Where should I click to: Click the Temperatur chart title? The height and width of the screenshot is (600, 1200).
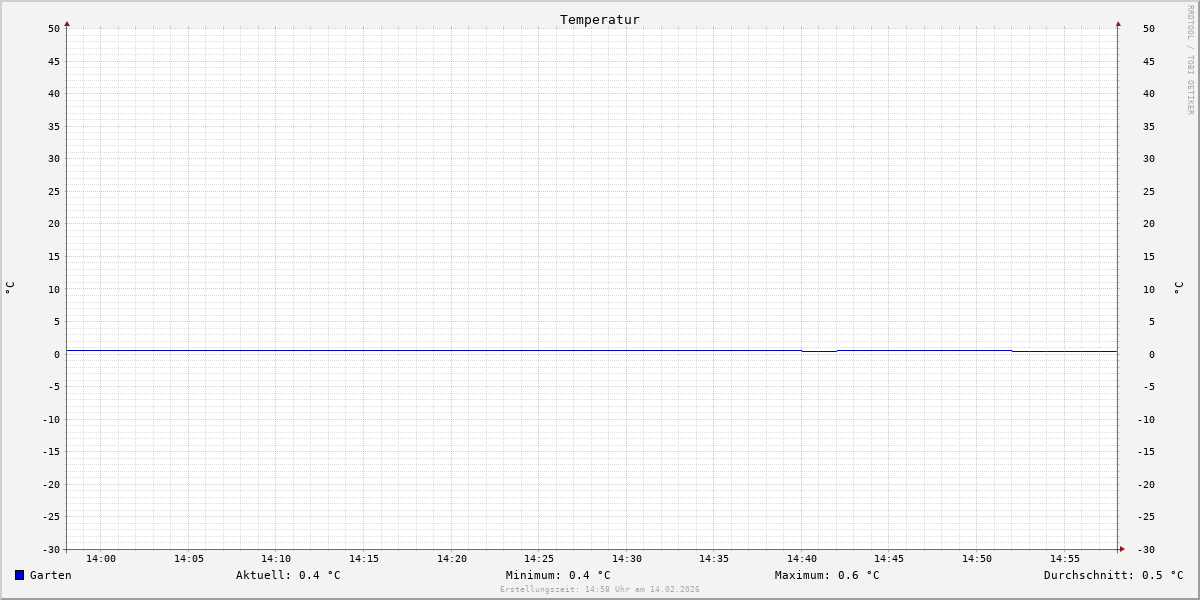click(x=600, y=19)
